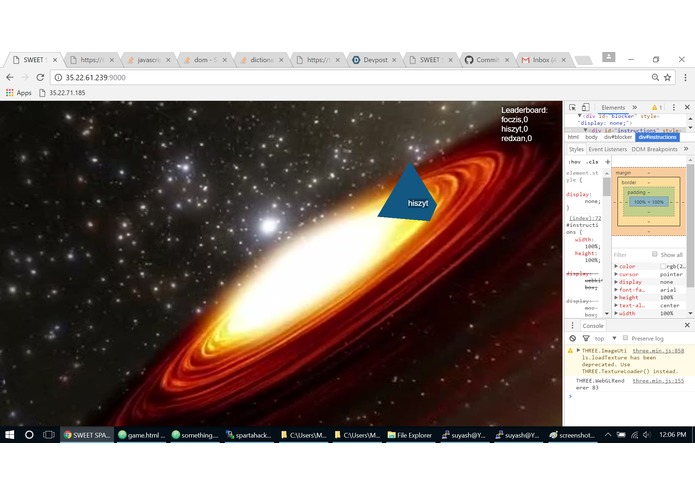This screenshot has width=695, height=494.
Task: Expand the THREE.ImageUtils warning message
Action: (578, 350)
